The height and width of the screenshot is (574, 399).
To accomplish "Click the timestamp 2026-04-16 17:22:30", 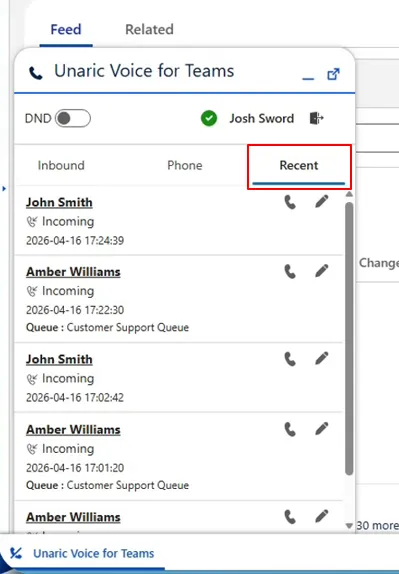I will 75,310.
